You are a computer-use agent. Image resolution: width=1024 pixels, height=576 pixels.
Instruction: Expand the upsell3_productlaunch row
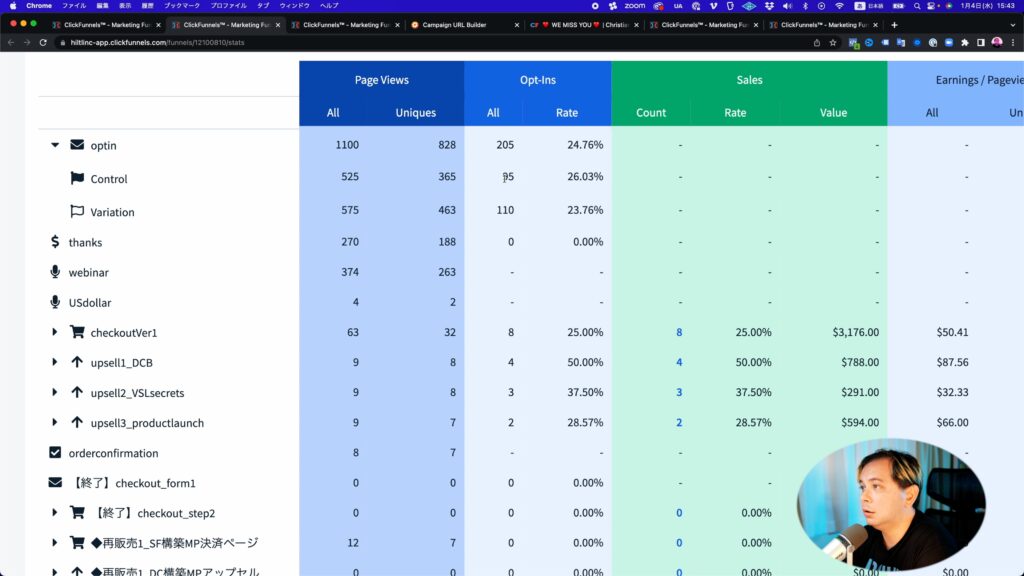(x=55, y=423)
